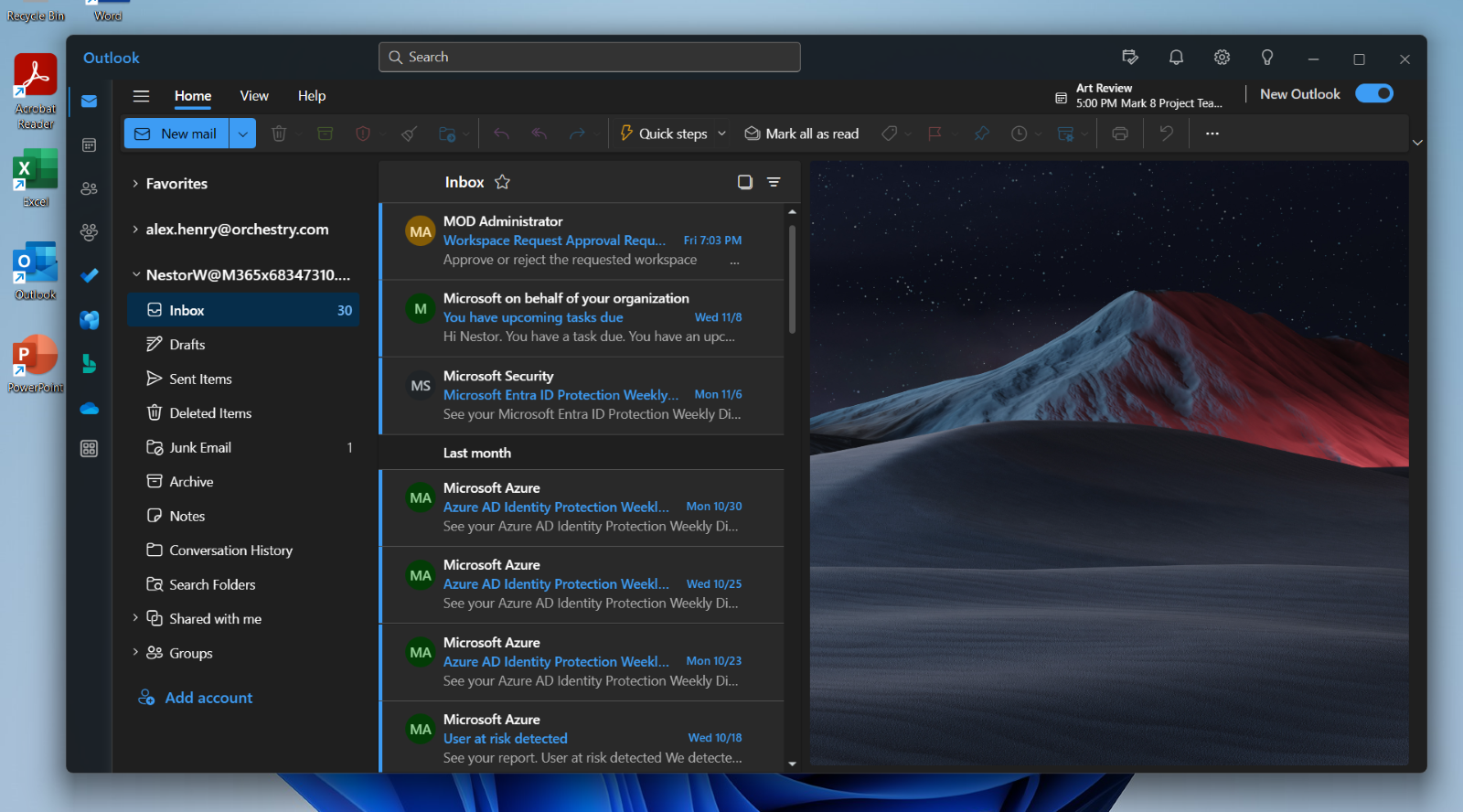The width and height of the screenshot is (1463, 812).
Task: Switch to the View tab
Action: [254, 96]
